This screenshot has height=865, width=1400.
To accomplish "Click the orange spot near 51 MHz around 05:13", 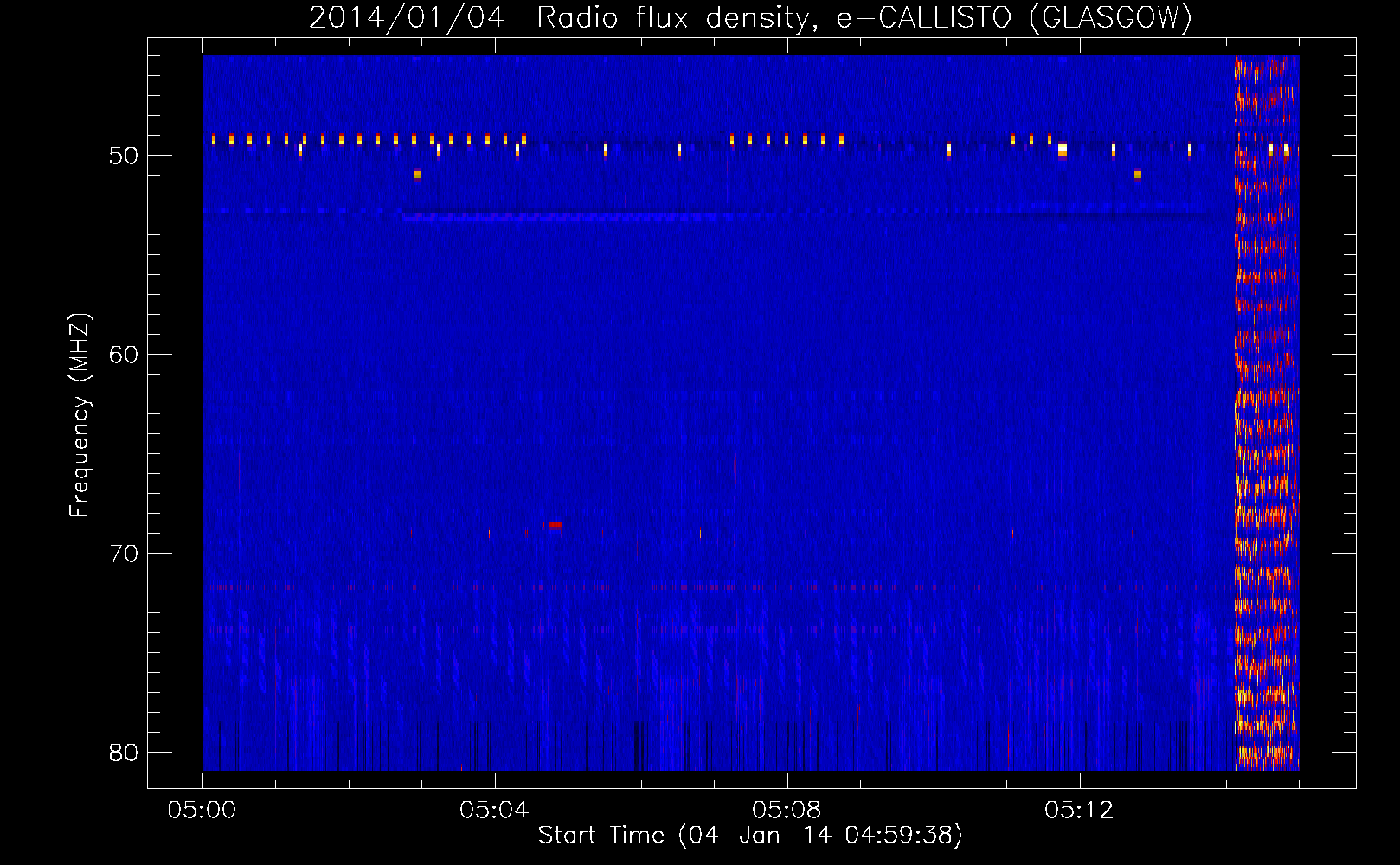I will tap(1138, 175).
